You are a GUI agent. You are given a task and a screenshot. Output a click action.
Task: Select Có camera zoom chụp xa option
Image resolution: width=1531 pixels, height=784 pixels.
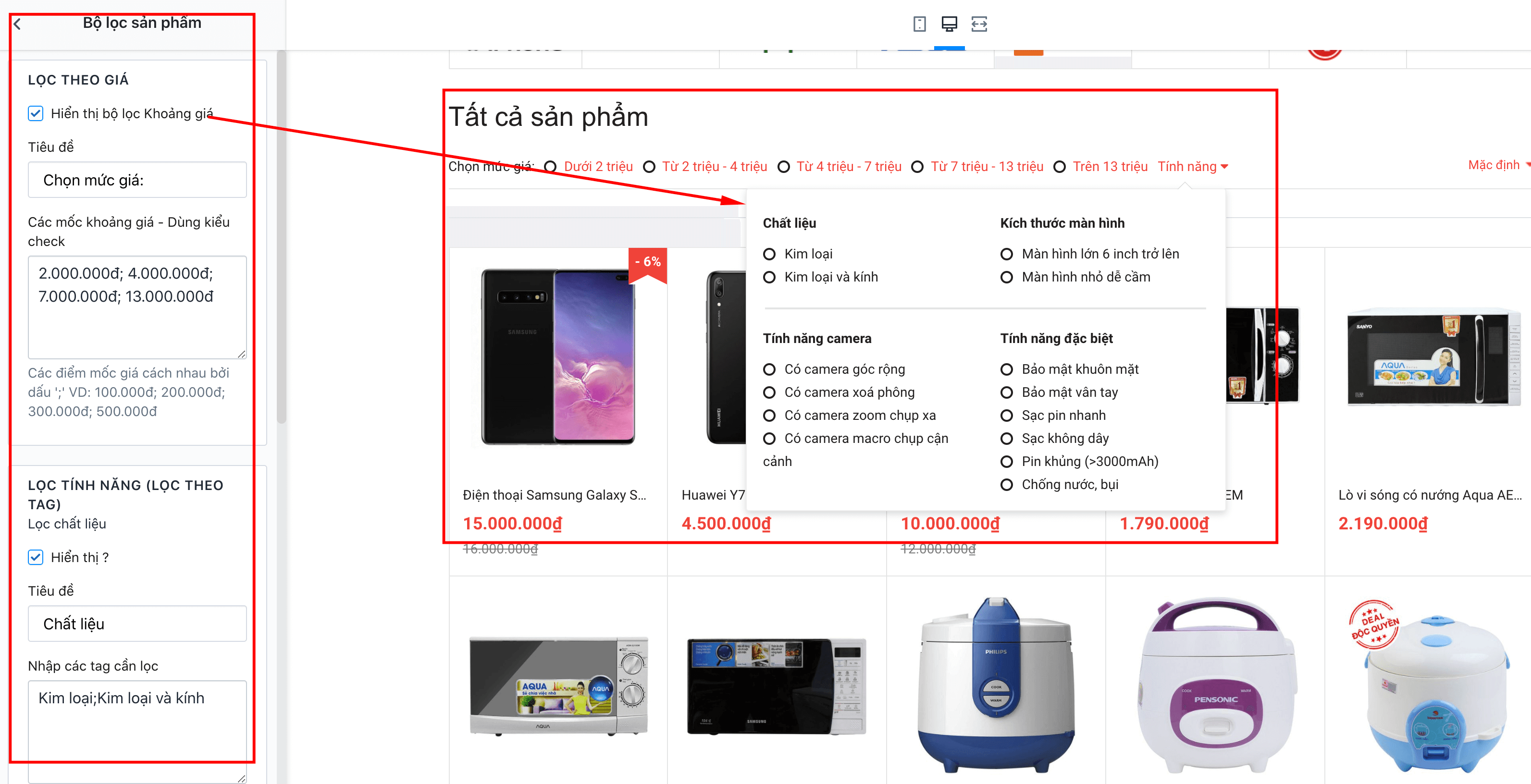pyautogui.click(x=769, y=416)
